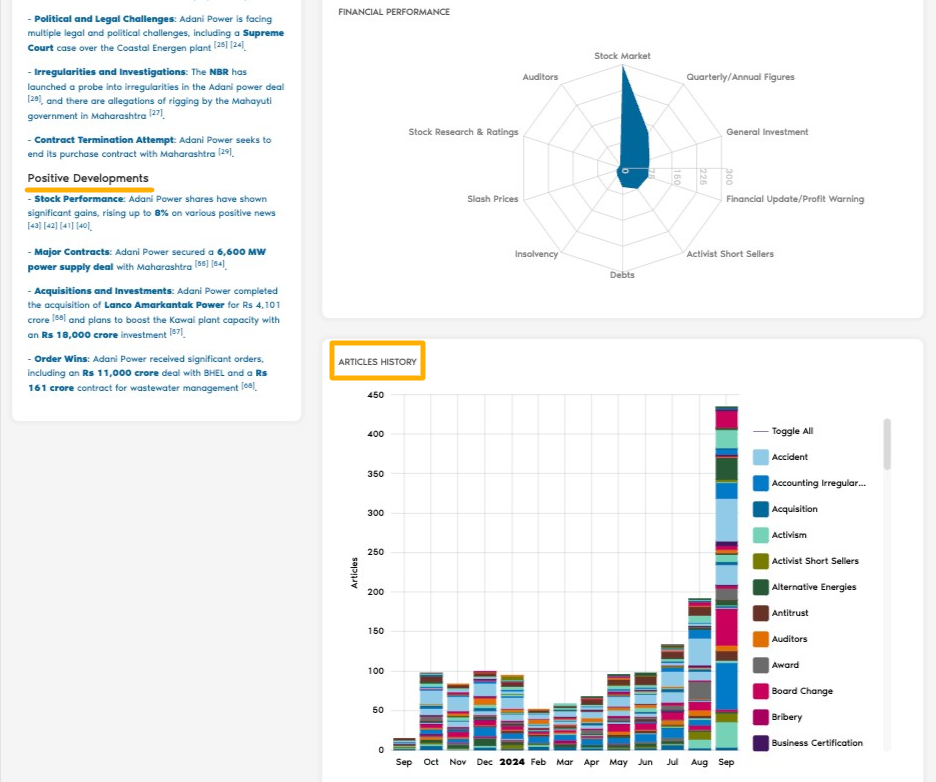Click citation [29] after Maharashtra contract
Viewport: 936px width, 782px height.
point(225,152)
